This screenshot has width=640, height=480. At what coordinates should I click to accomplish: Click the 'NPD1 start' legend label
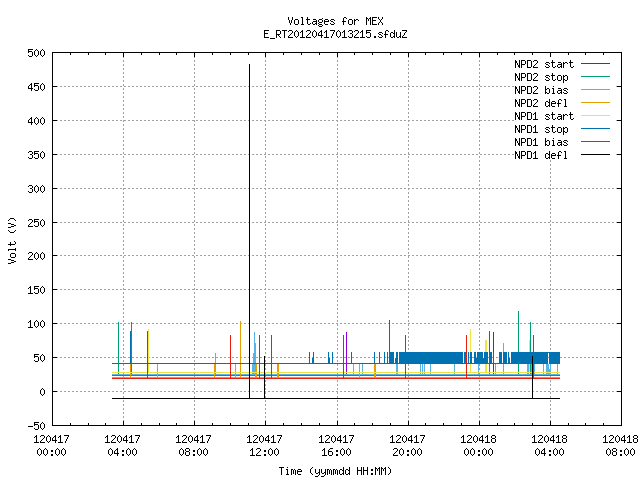coord(544,116)
